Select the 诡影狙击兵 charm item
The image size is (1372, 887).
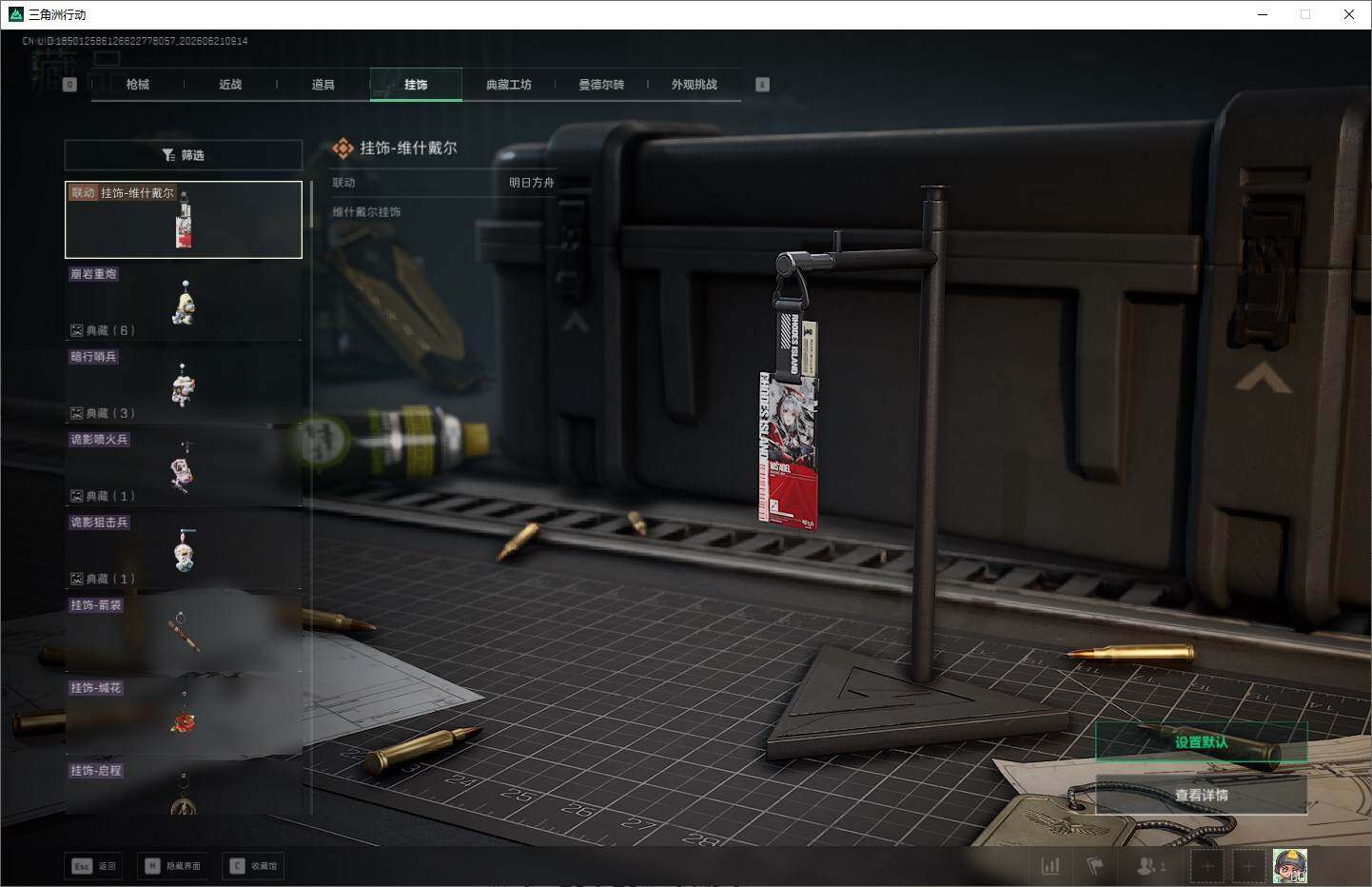184,550
